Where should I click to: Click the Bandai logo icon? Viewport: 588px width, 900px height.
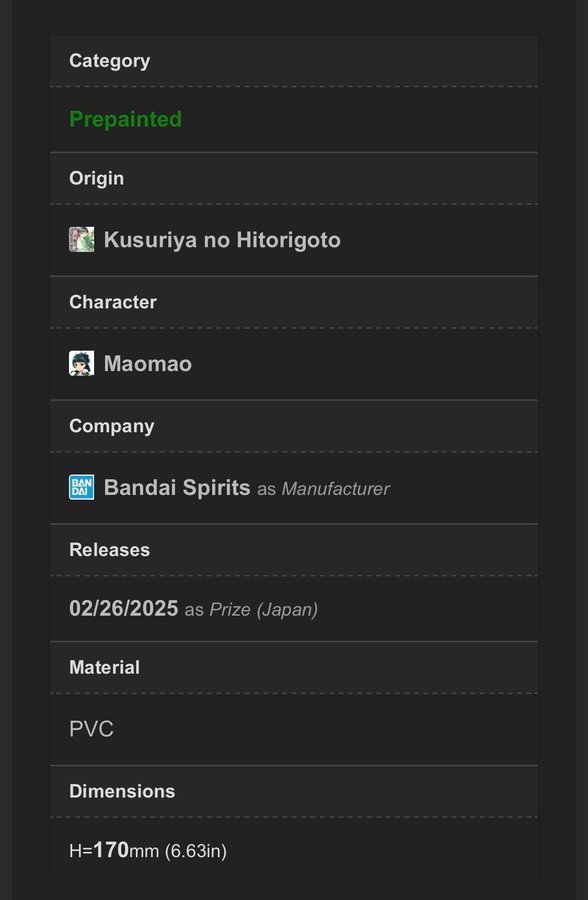pyautogui.click(x=82, y=487)
